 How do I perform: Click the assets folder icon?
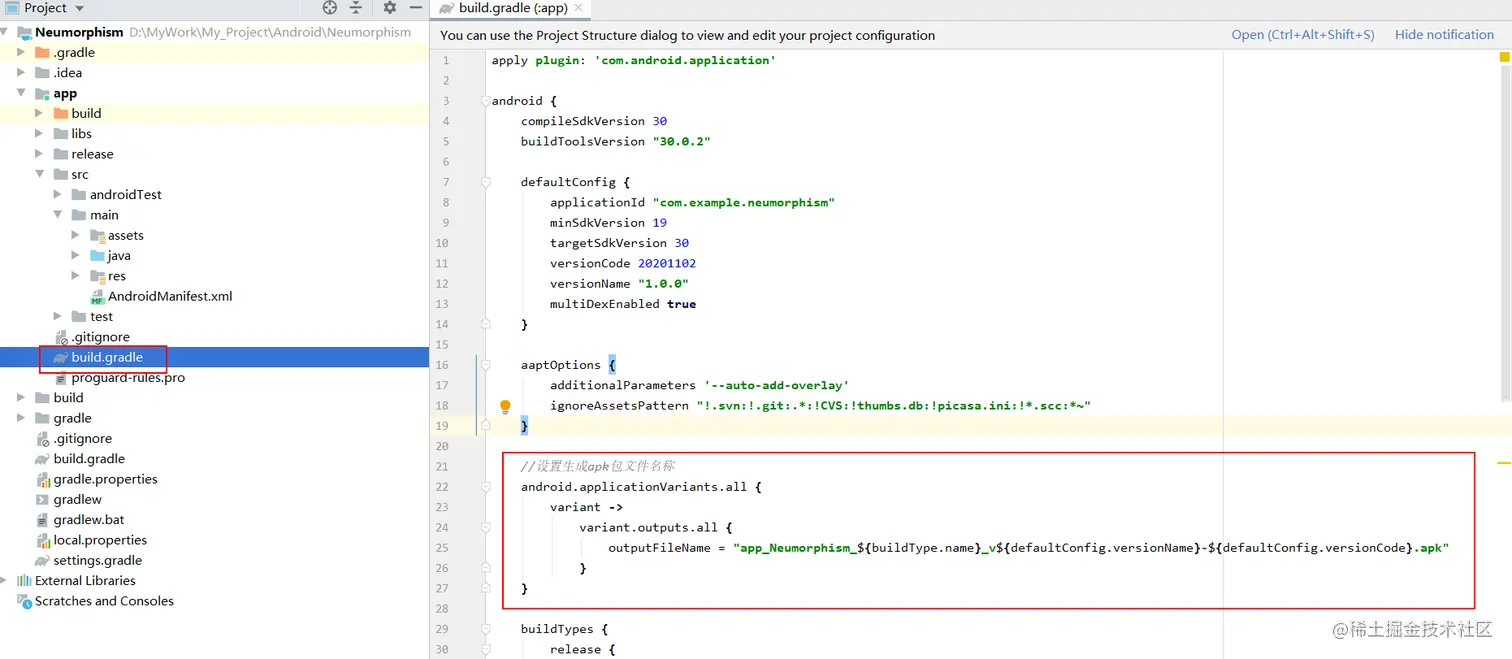click(x=97, y=236)
